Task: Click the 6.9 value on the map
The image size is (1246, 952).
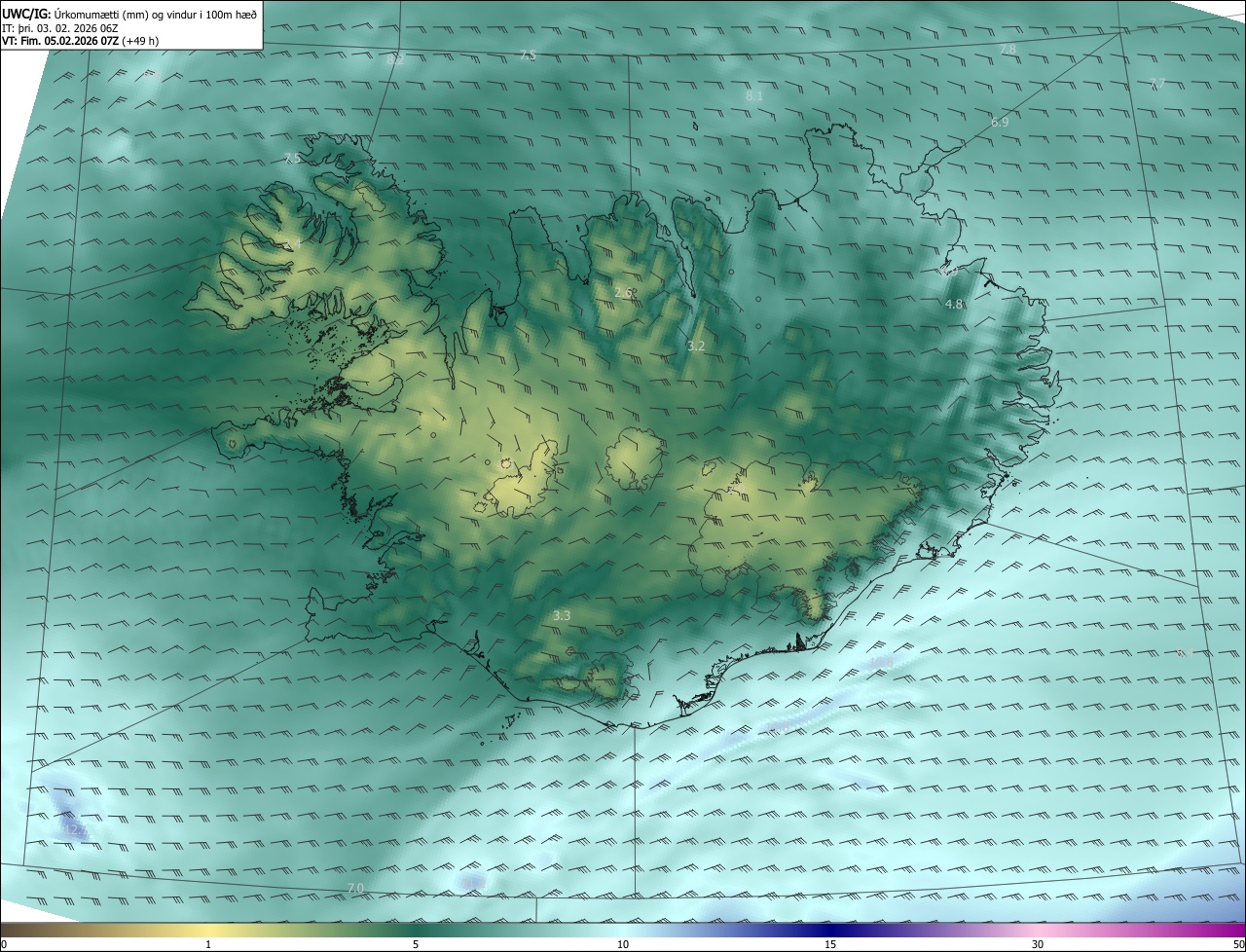Action: tap(1000, 122)
